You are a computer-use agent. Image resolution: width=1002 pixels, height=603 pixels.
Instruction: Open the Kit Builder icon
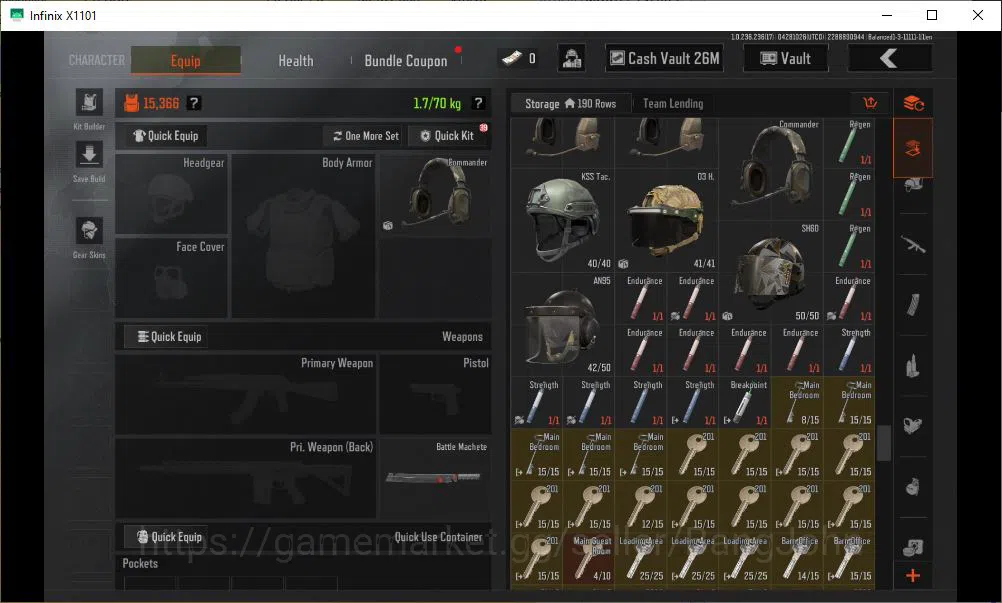tap(89, 103)
